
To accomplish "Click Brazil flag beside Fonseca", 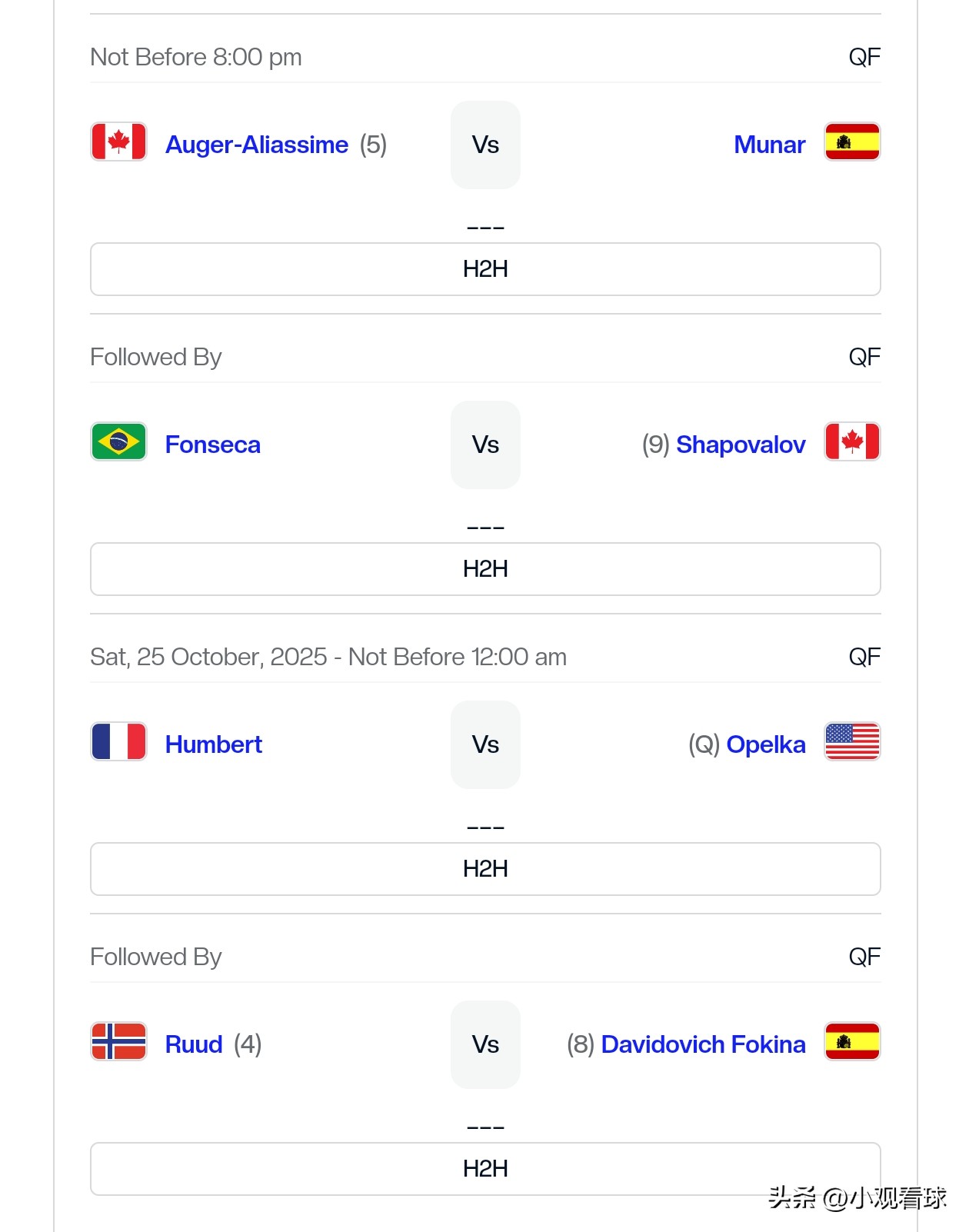I will pyautogui.click(x=118, y=441).
